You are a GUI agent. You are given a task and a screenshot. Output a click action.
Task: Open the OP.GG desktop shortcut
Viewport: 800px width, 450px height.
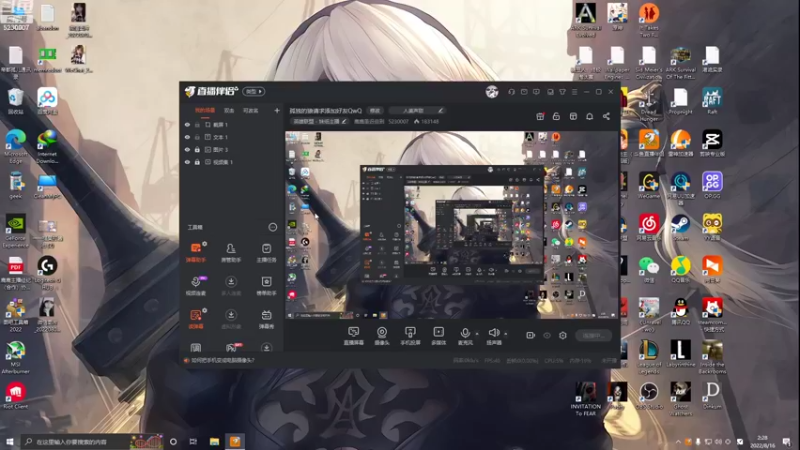pyautogui.click(x=712, y=185)
